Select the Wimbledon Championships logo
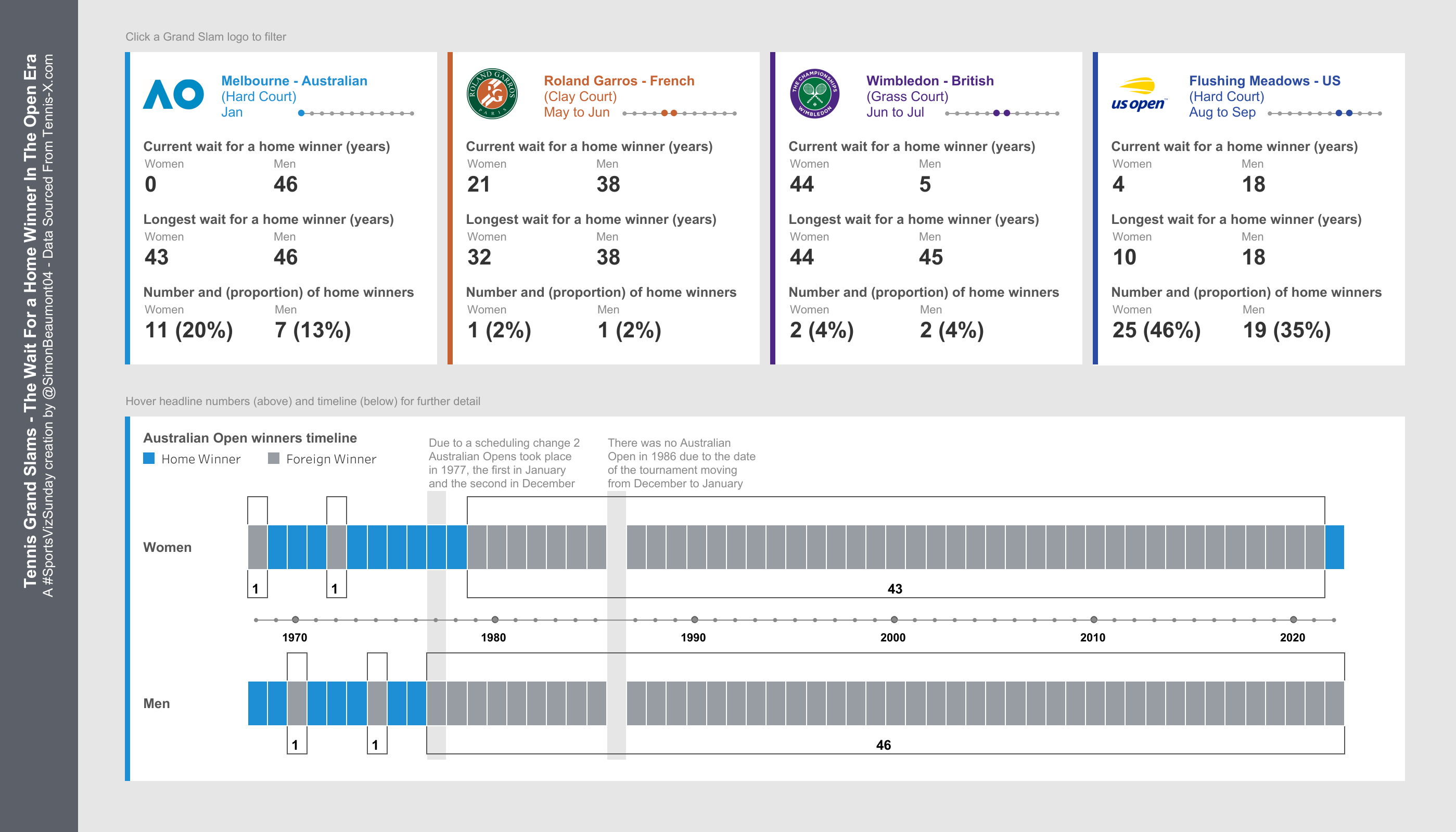 click(x=815, y=94)
